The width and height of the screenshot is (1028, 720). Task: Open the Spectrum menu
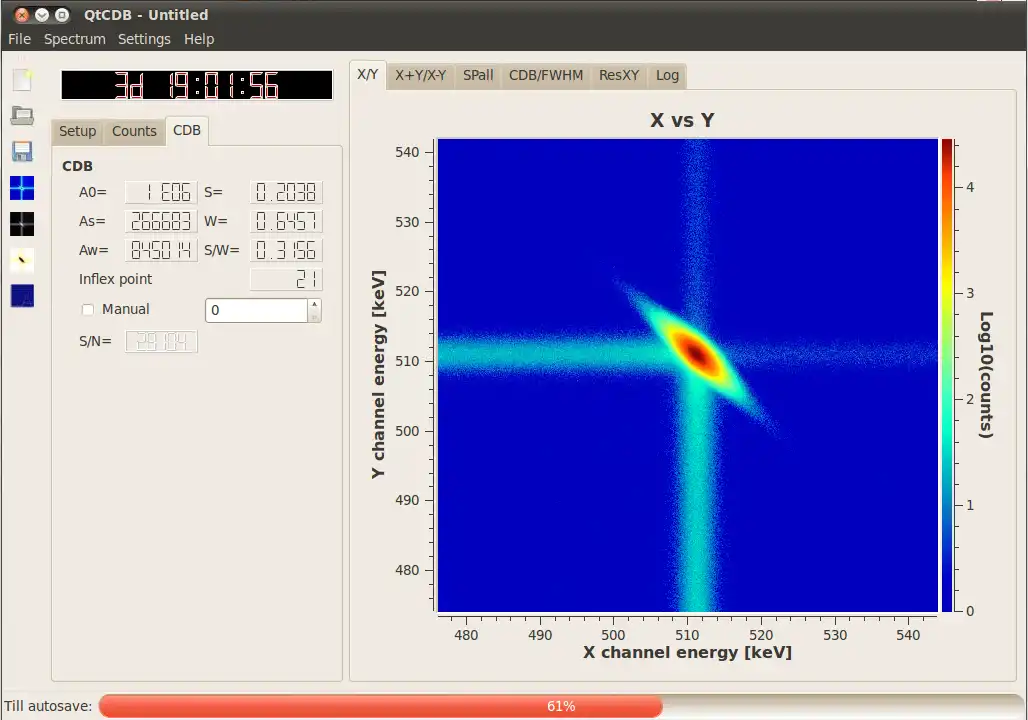point(75,39)
